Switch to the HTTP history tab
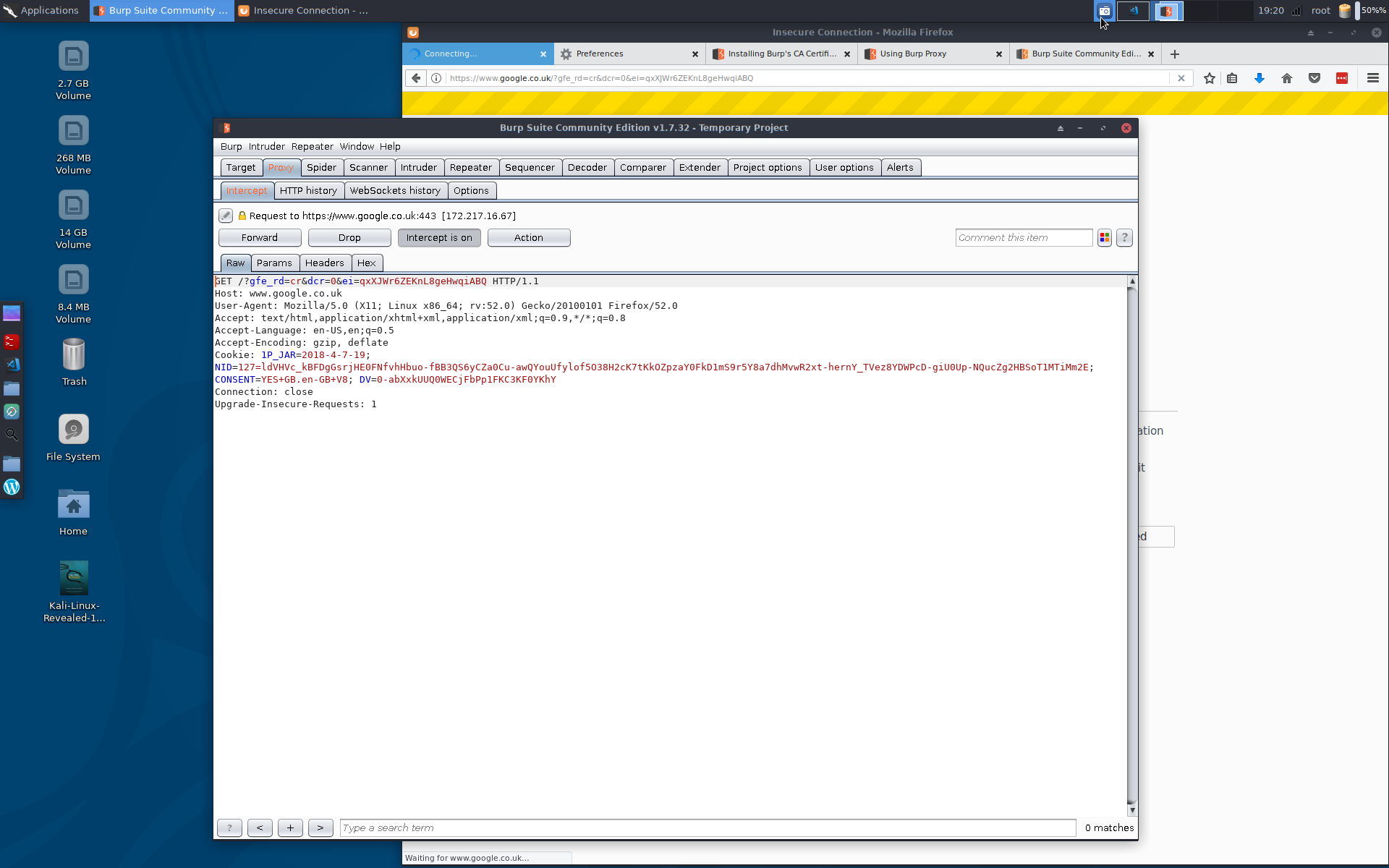Image resolution: width=1389 pixels, height=868 pixels. (308, 190)
